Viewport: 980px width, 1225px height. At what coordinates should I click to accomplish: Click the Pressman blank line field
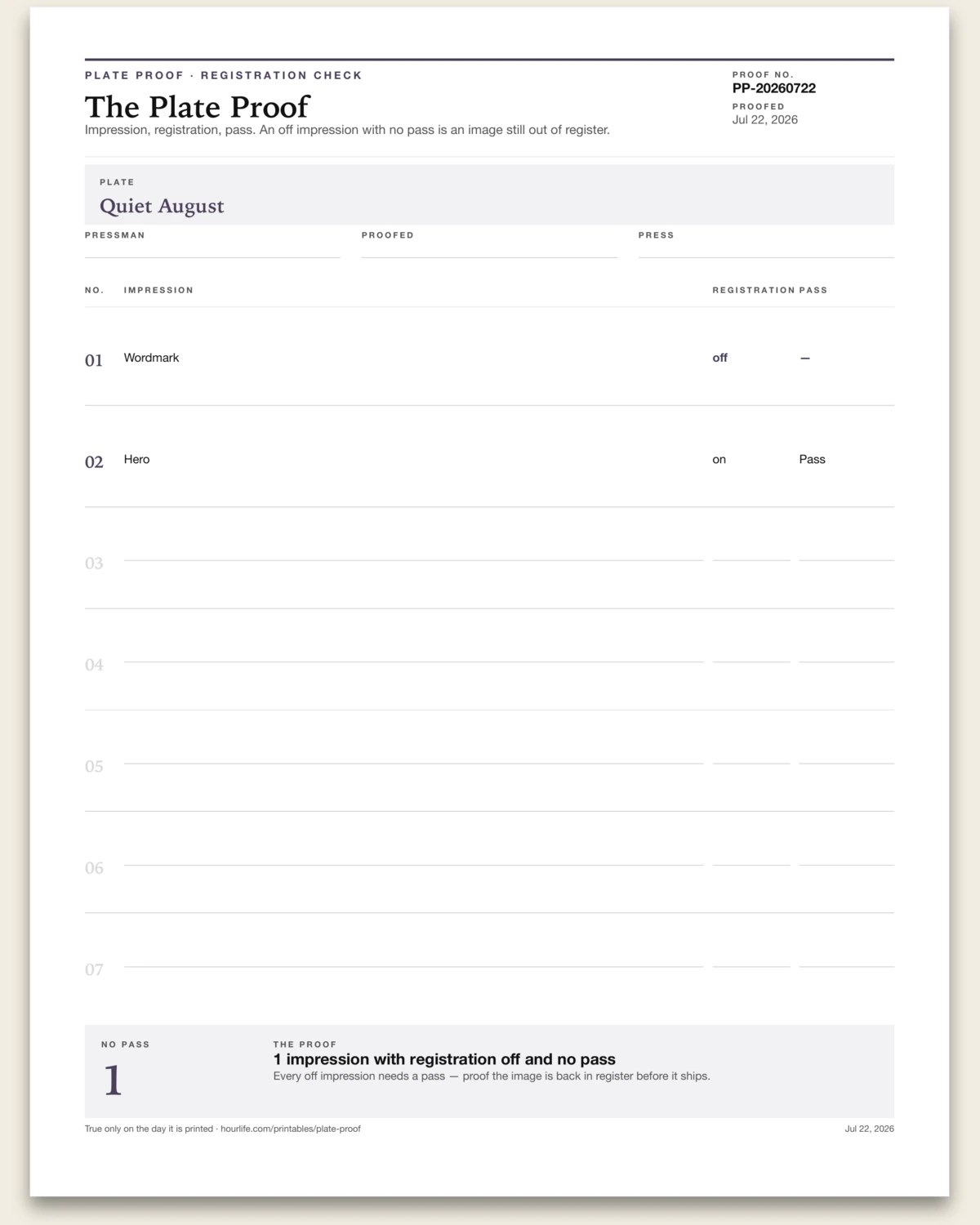pyautogui.click(x=212, y=250)
